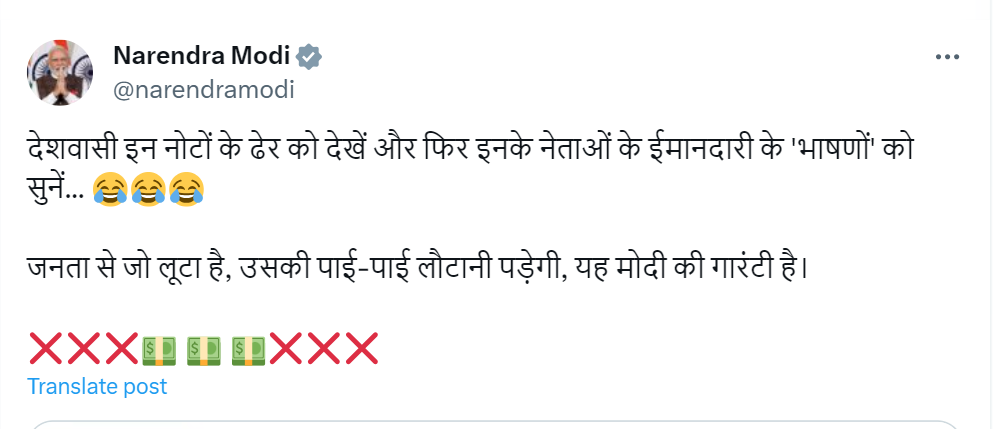This screenshot has height=429, width=1000.
Task: Click the red cross just before the banknotes
Action: point(121,348)
